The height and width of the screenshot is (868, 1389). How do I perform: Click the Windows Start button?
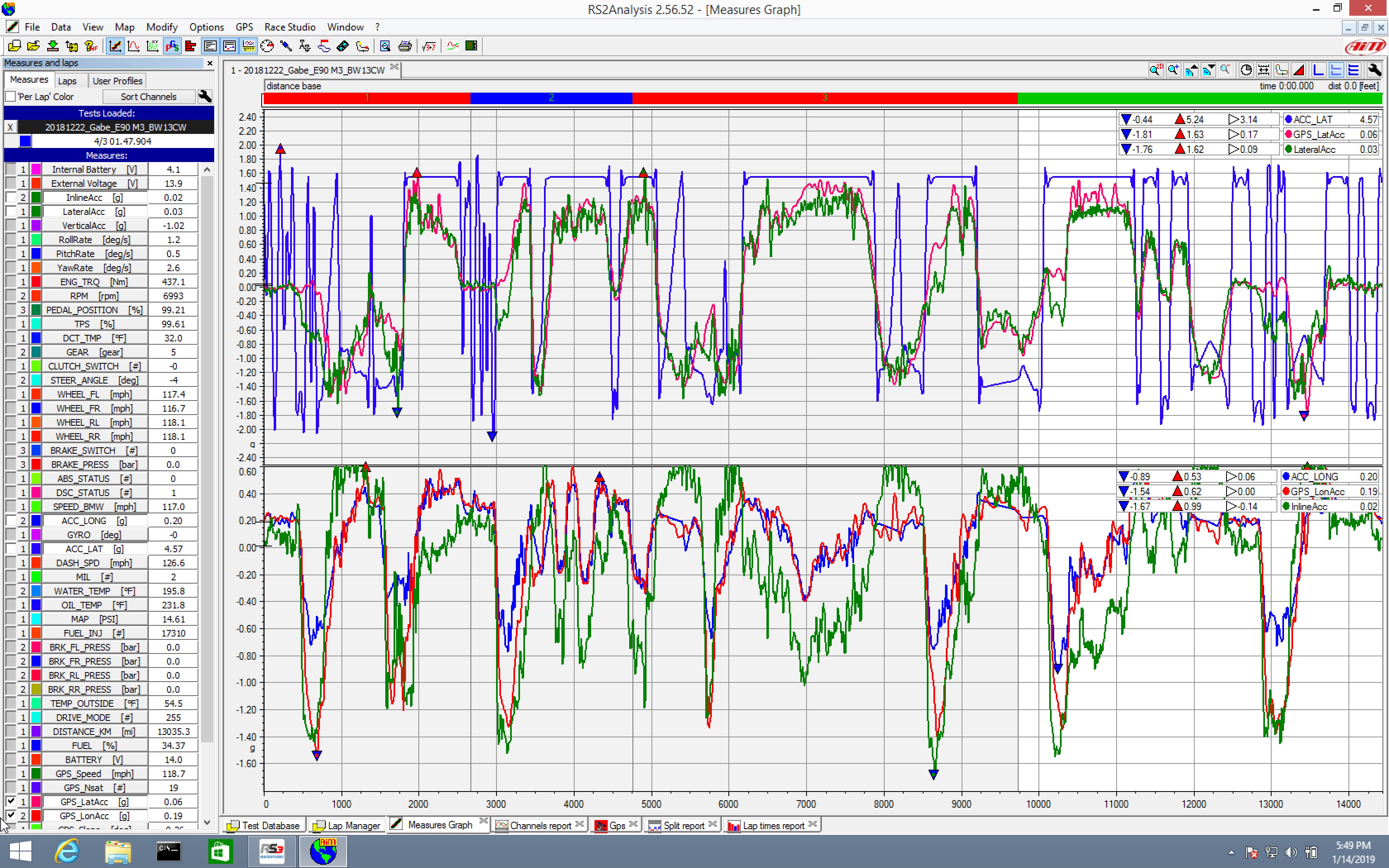21,851
